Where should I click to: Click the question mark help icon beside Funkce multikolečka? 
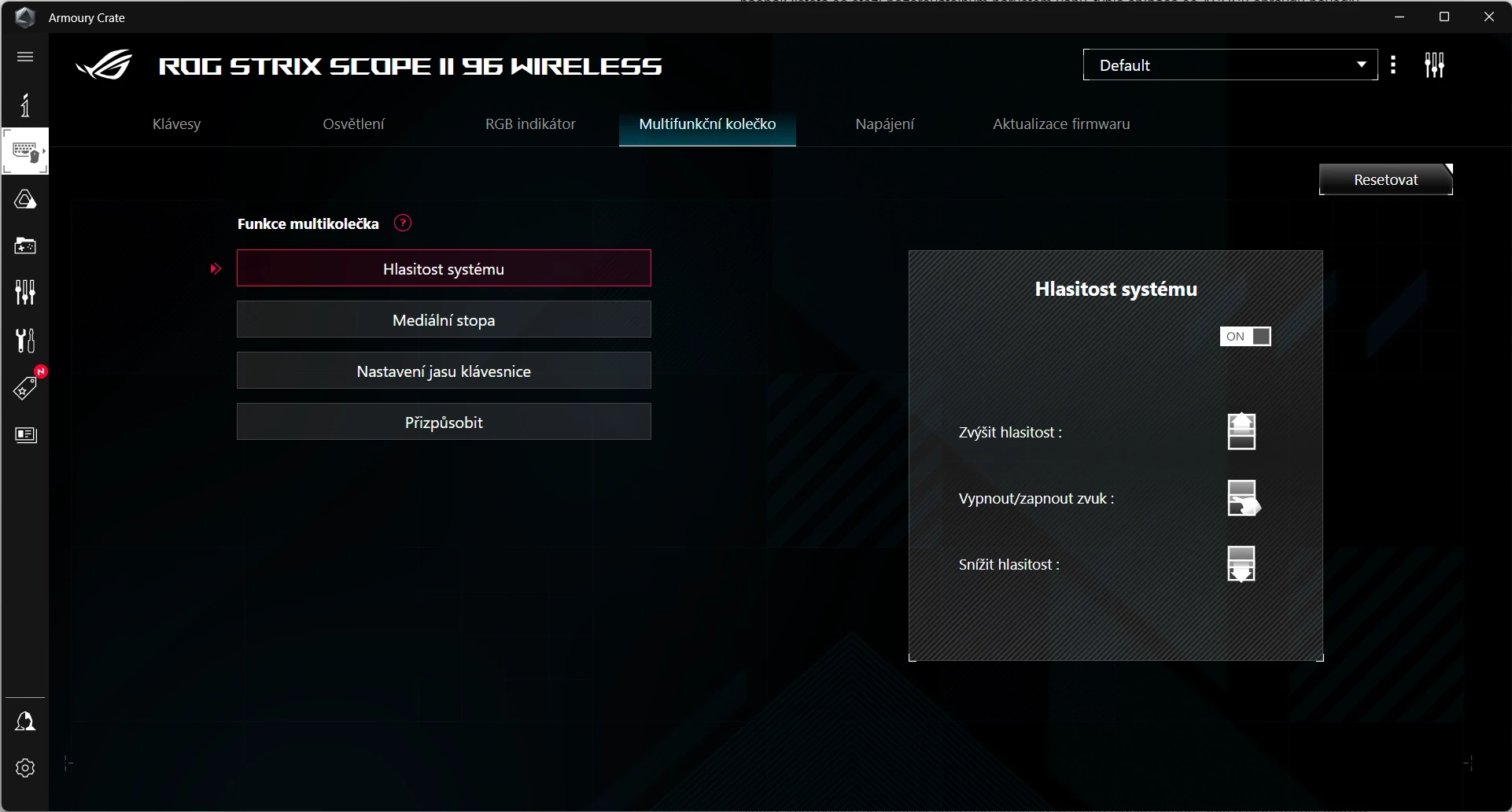403,223
